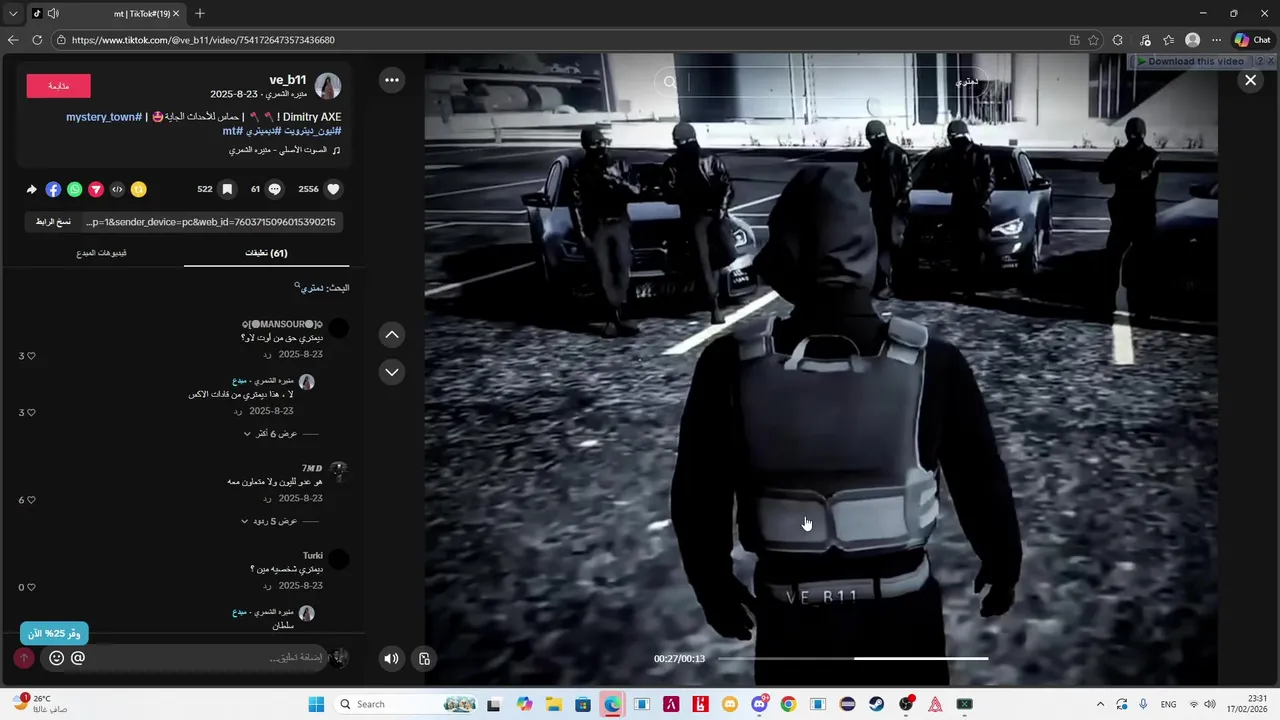Follow ve_b11 with the red button
This screenshot has height=720, width=1280.
click(58, 86)
